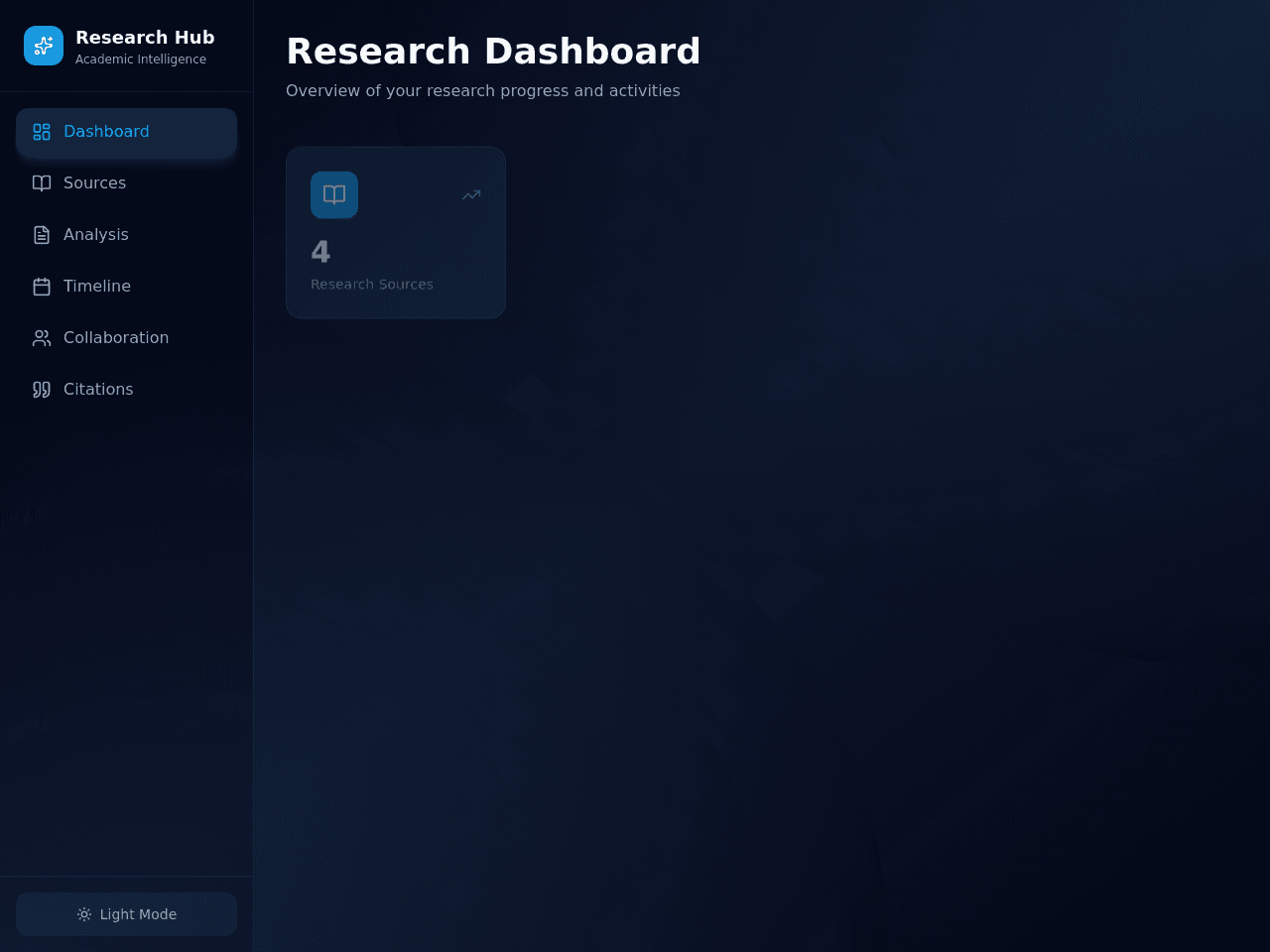Click the Dashboard grid icon in sidebar
Screen dimensions: 1270x952
[x=42, y=132]
